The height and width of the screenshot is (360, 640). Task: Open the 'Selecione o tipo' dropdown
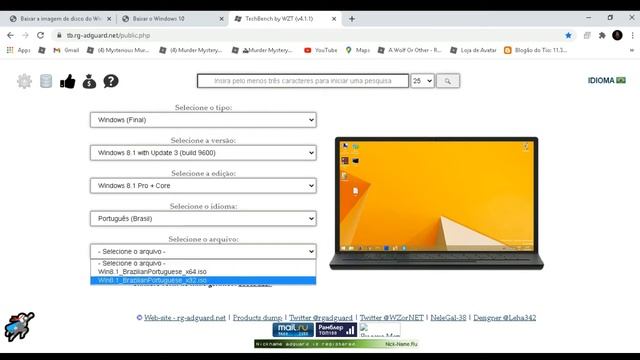point(203,120)
